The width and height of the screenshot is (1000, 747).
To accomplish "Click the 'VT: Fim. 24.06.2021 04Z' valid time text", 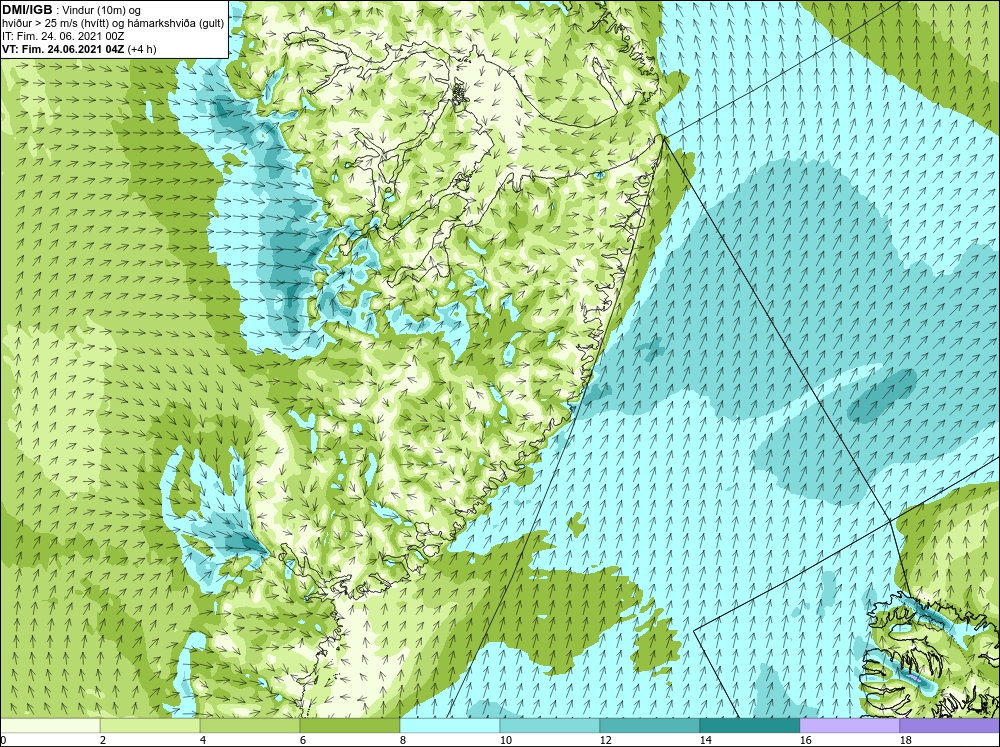I will [x=64, y=49].
